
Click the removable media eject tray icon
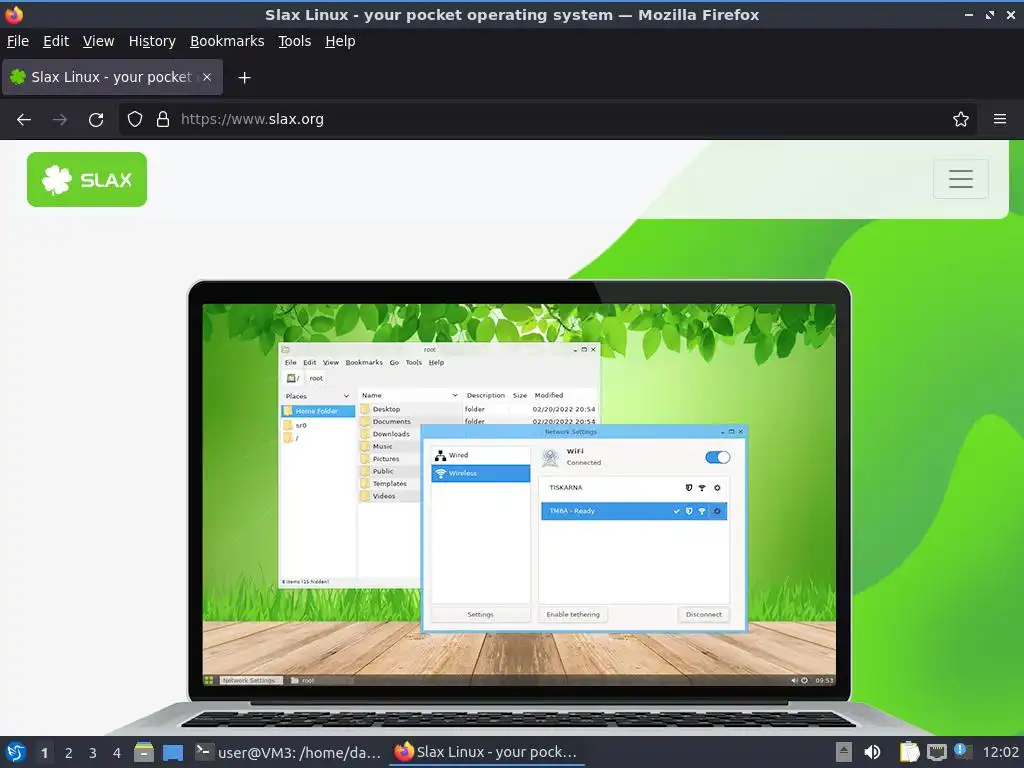(844, 752)
